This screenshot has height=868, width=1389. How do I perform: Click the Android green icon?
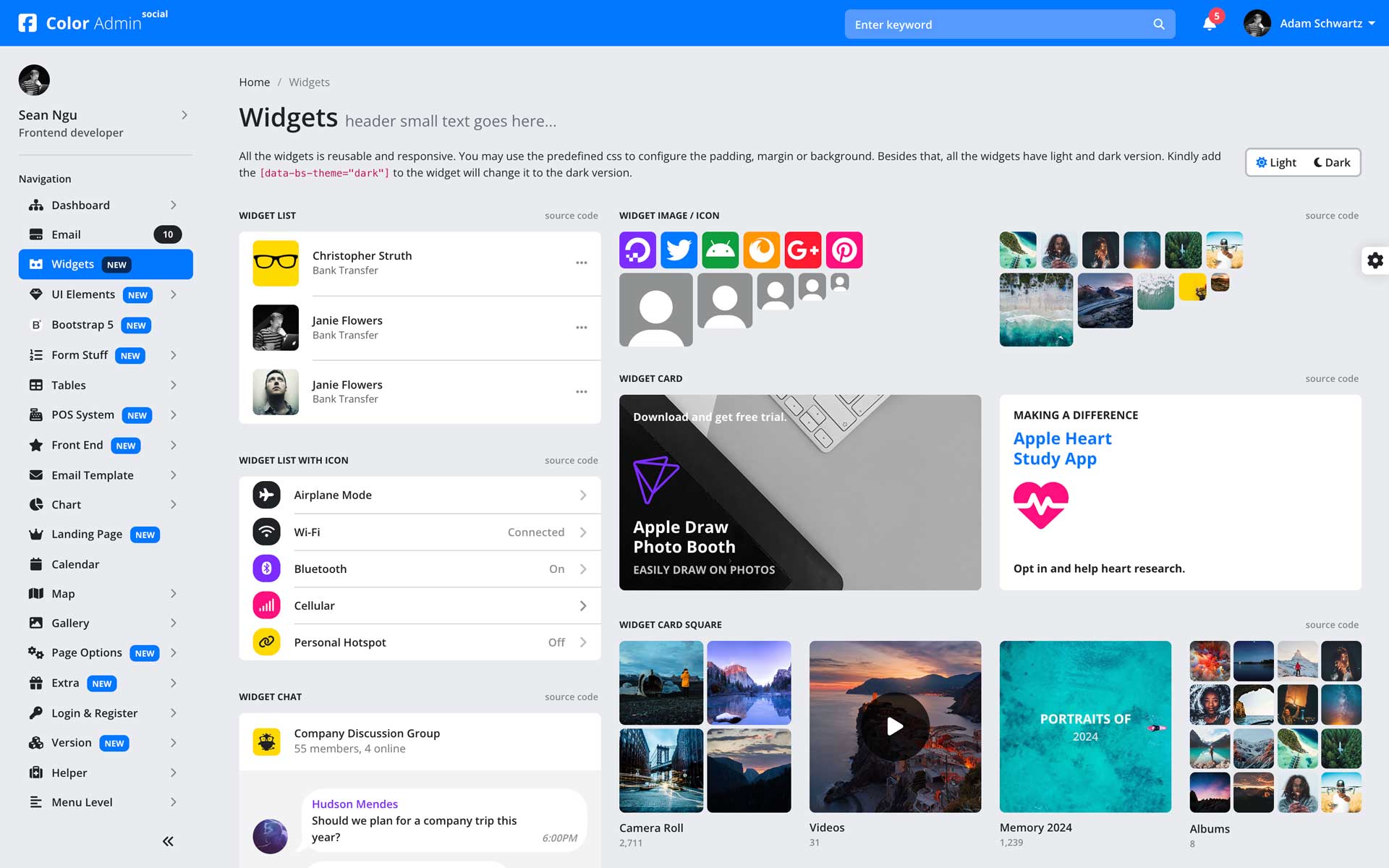point(720,250)
